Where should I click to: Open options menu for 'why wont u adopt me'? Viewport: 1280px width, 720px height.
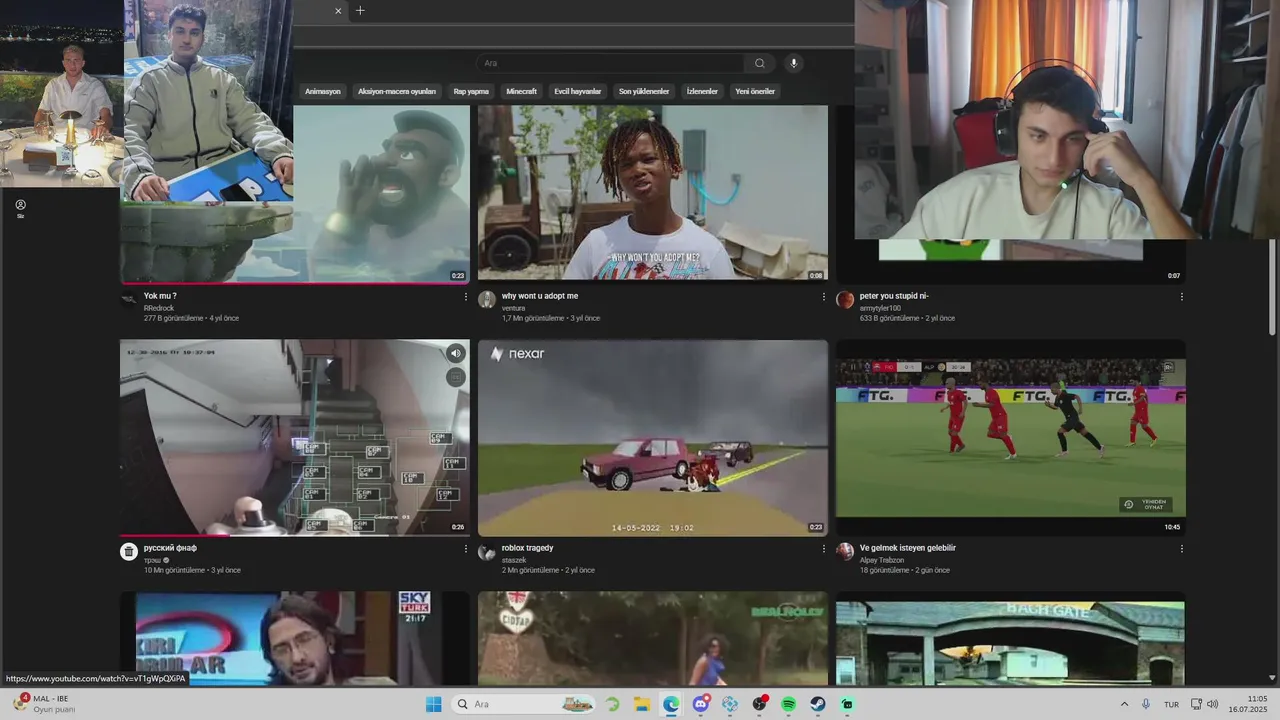[x=823, y=297]
